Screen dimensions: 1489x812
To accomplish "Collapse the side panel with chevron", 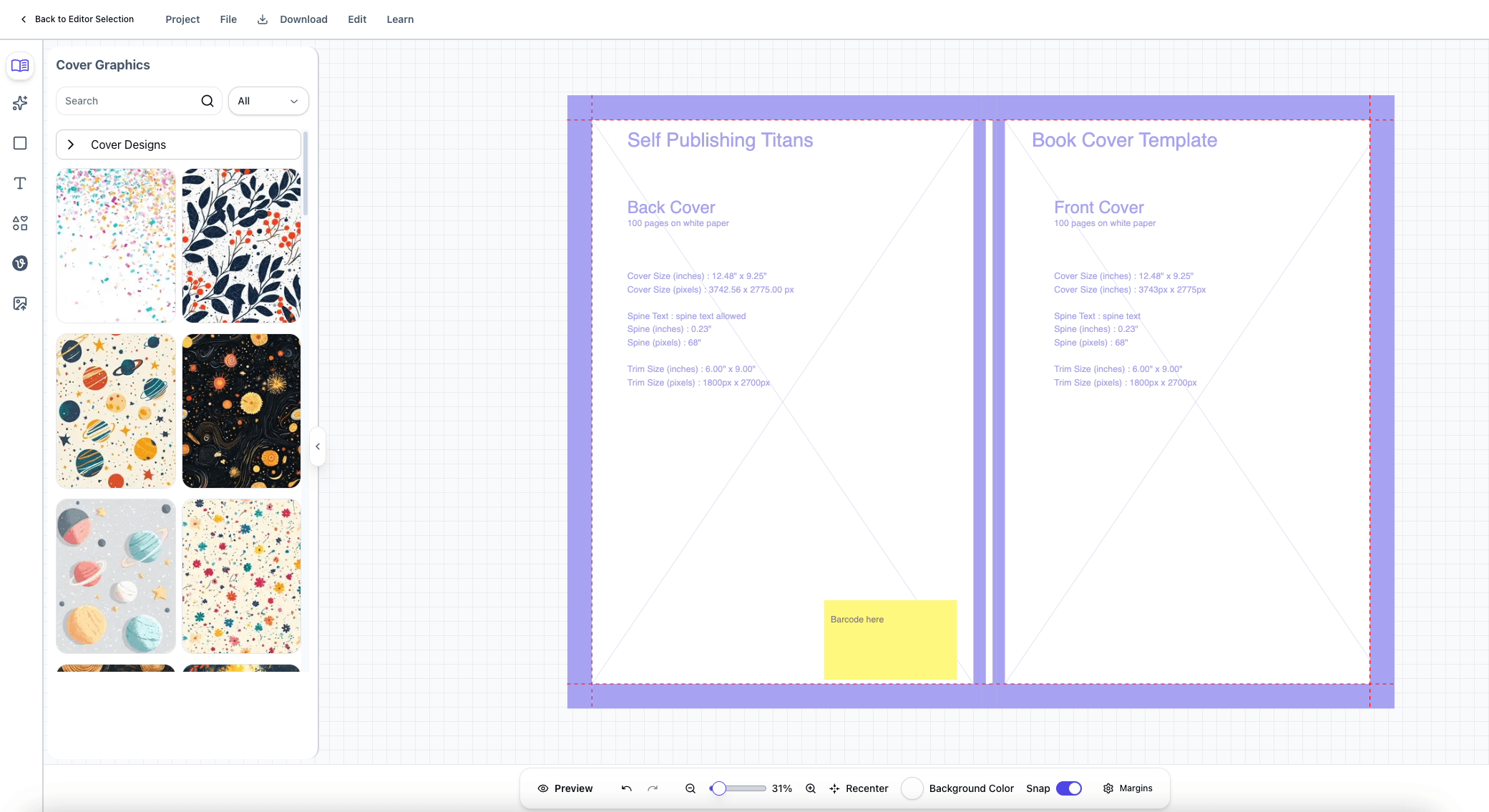I will (x=318, y=446).
